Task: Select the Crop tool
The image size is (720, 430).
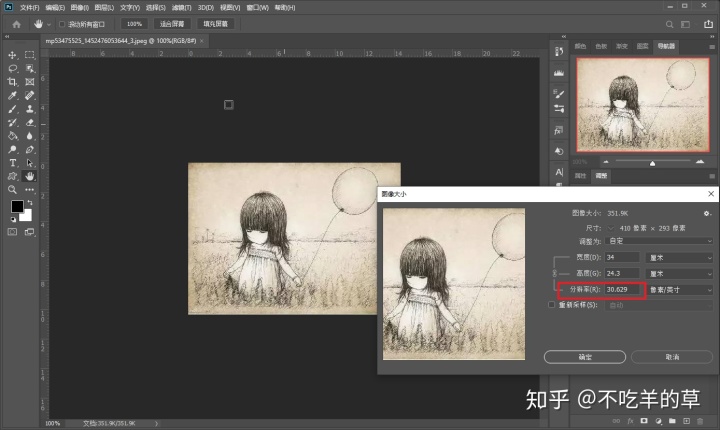Action: tap(12, 82)
